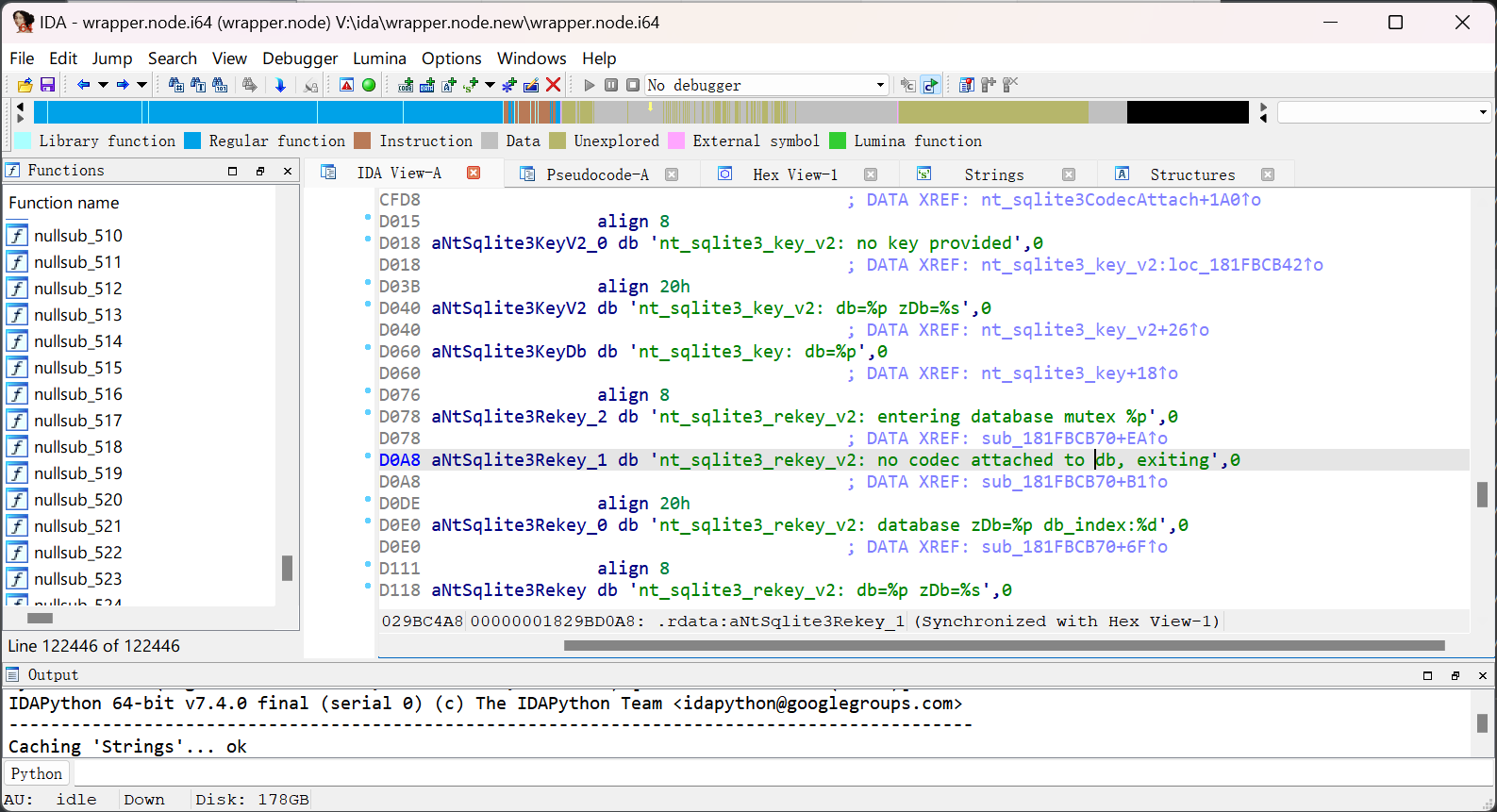
Task: Click the Breakpoint list toolbar icon
Action: pyautogui.click(x=966, y=85)
